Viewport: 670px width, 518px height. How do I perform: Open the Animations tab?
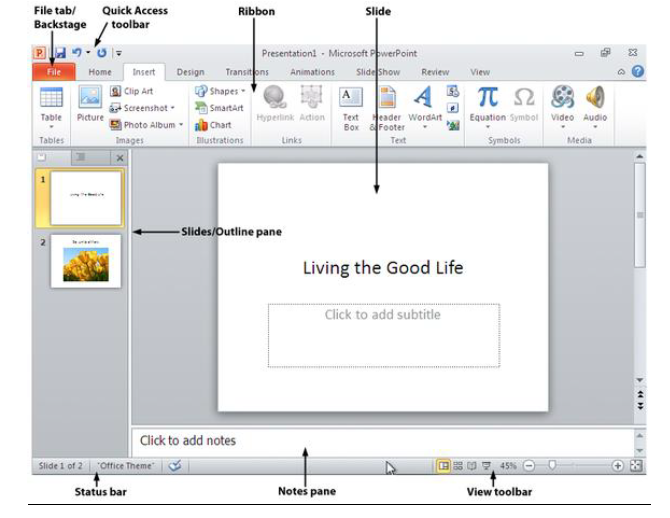312,72
